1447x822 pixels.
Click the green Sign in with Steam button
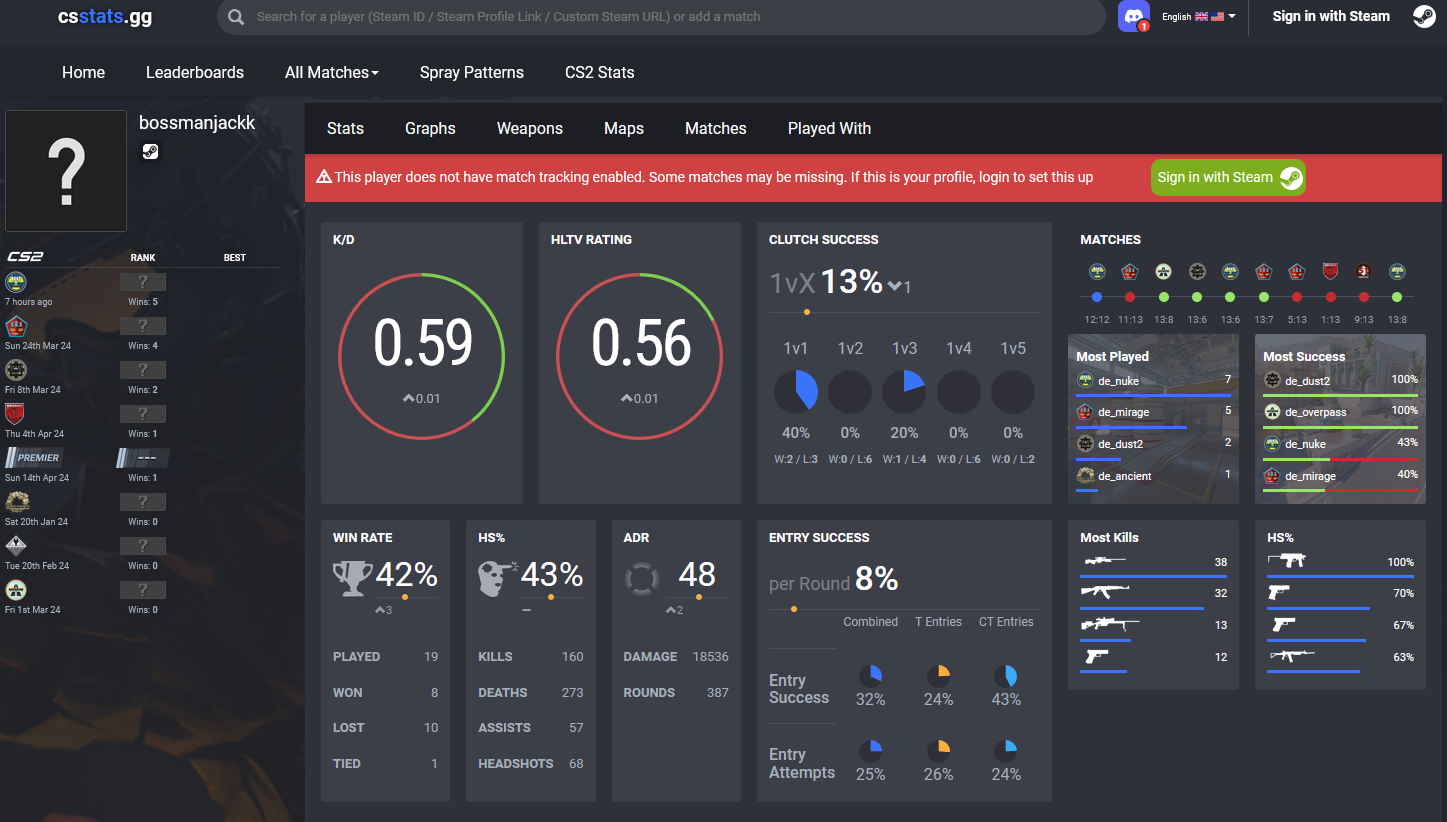[x=1228, y=177]
